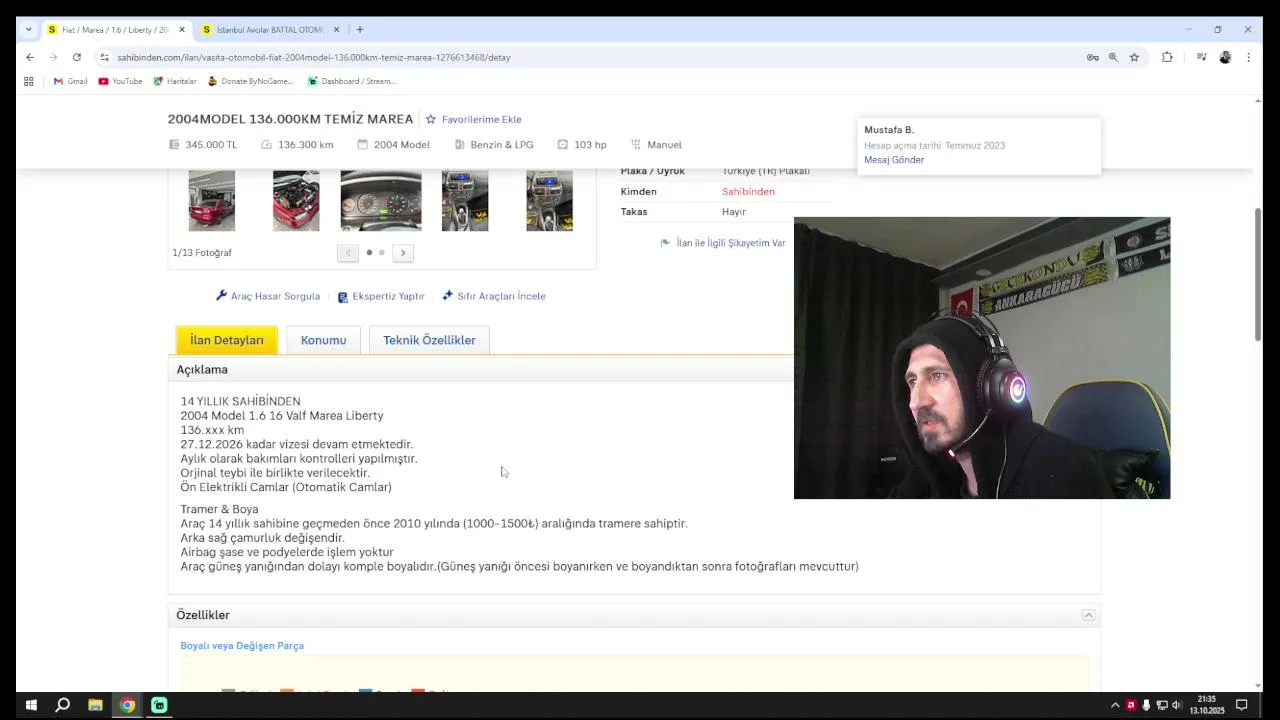Click the Benzin & LPG fuel text
The image size is (1280, 720).
[x=502, y=145]
